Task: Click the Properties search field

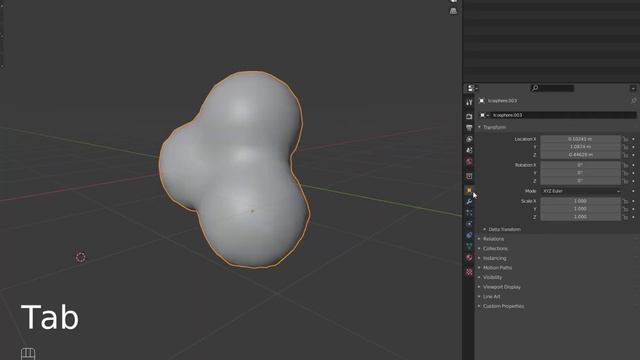Action: tap(552, 88)
